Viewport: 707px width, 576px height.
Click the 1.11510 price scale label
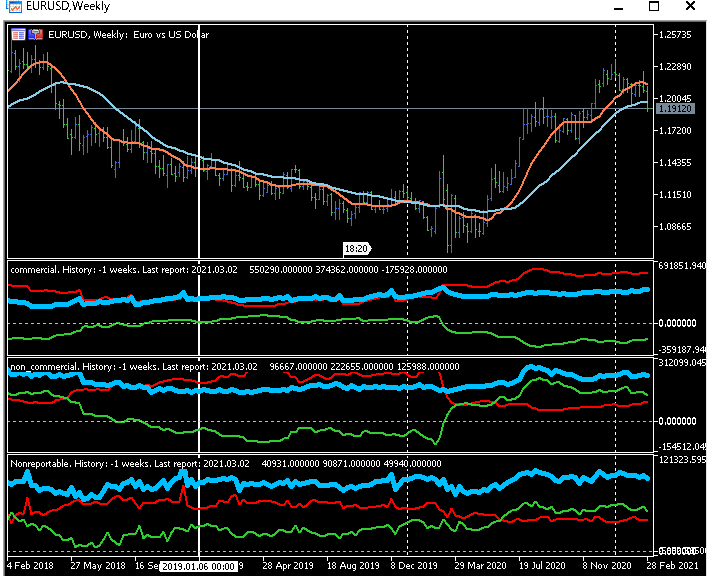pyautogui.click(x=675, y=195)
